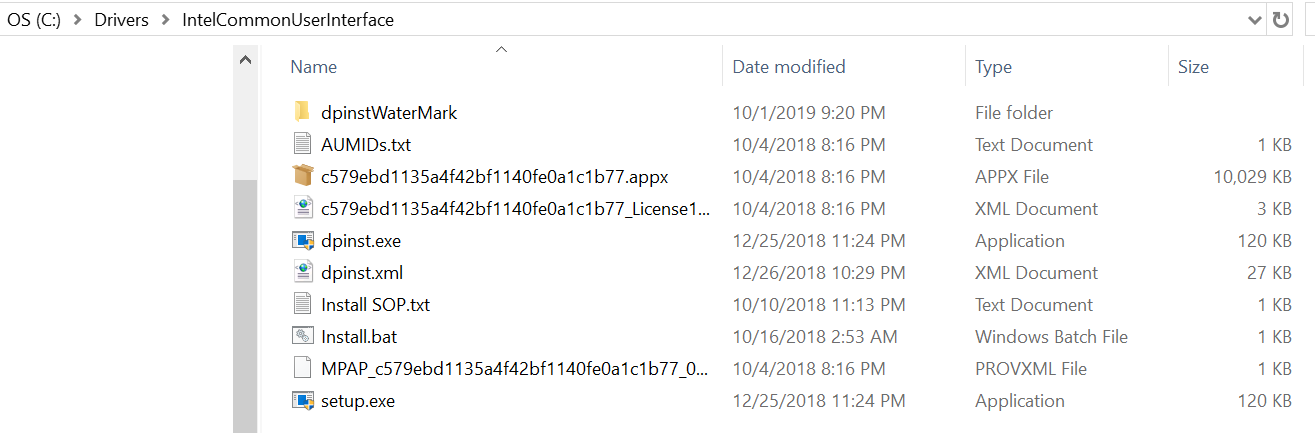This screenshot has height=433, width=1315.
Task: Click the .appx package file icon
Action: coord(303,176)
